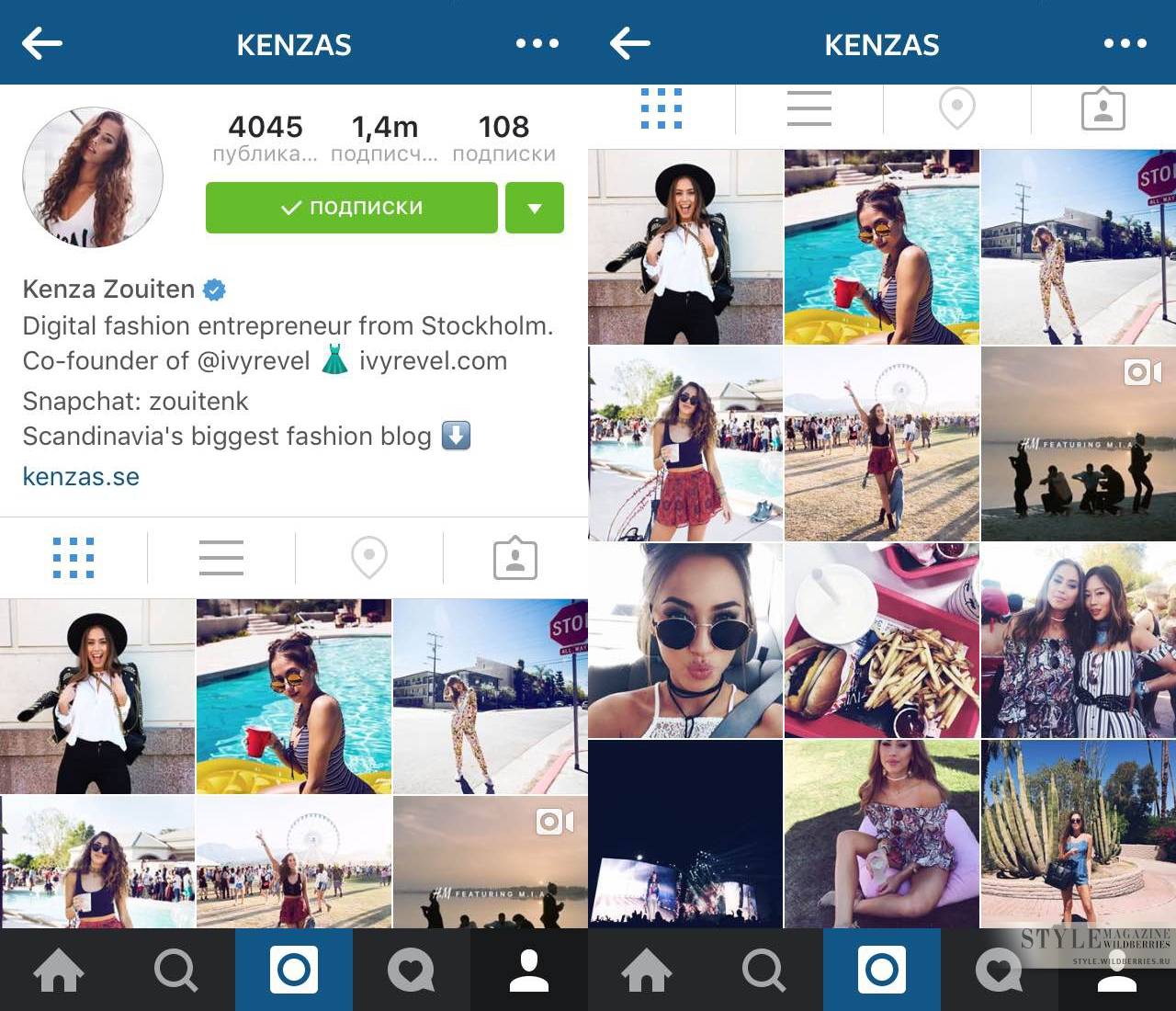View the 1,4m followers list
The width and height of the screenshot is (1176, 1011).
(x=384, y=138)
